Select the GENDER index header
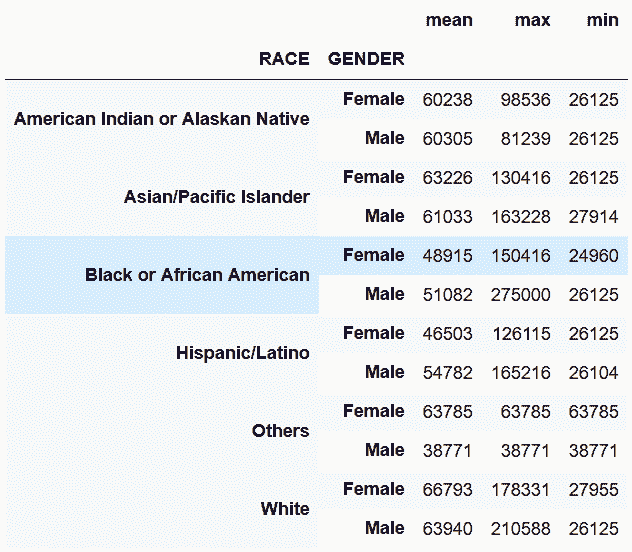 click(x=366, y=59)
